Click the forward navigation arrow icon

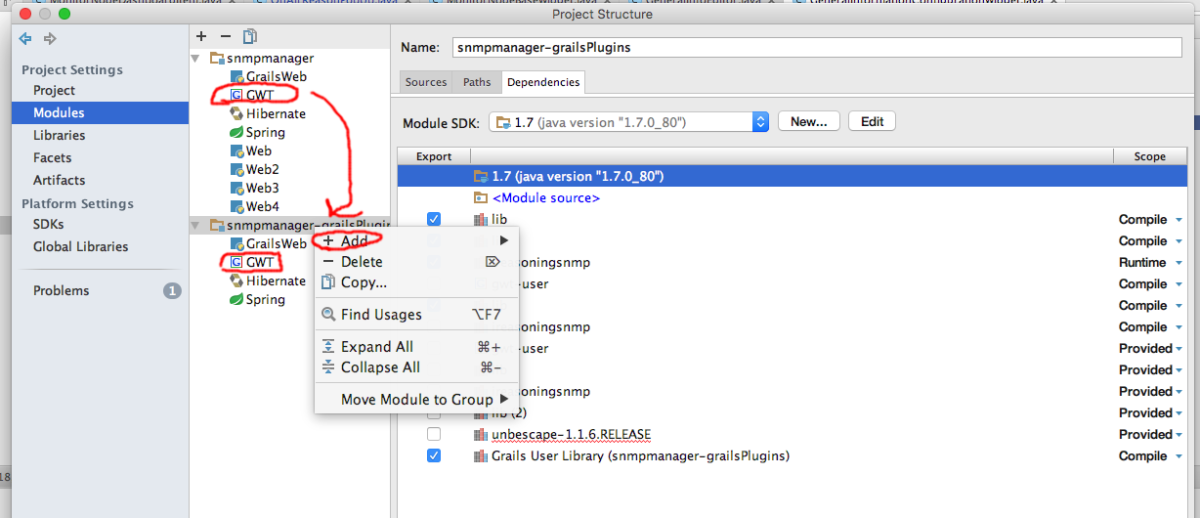tap(49, 39)
